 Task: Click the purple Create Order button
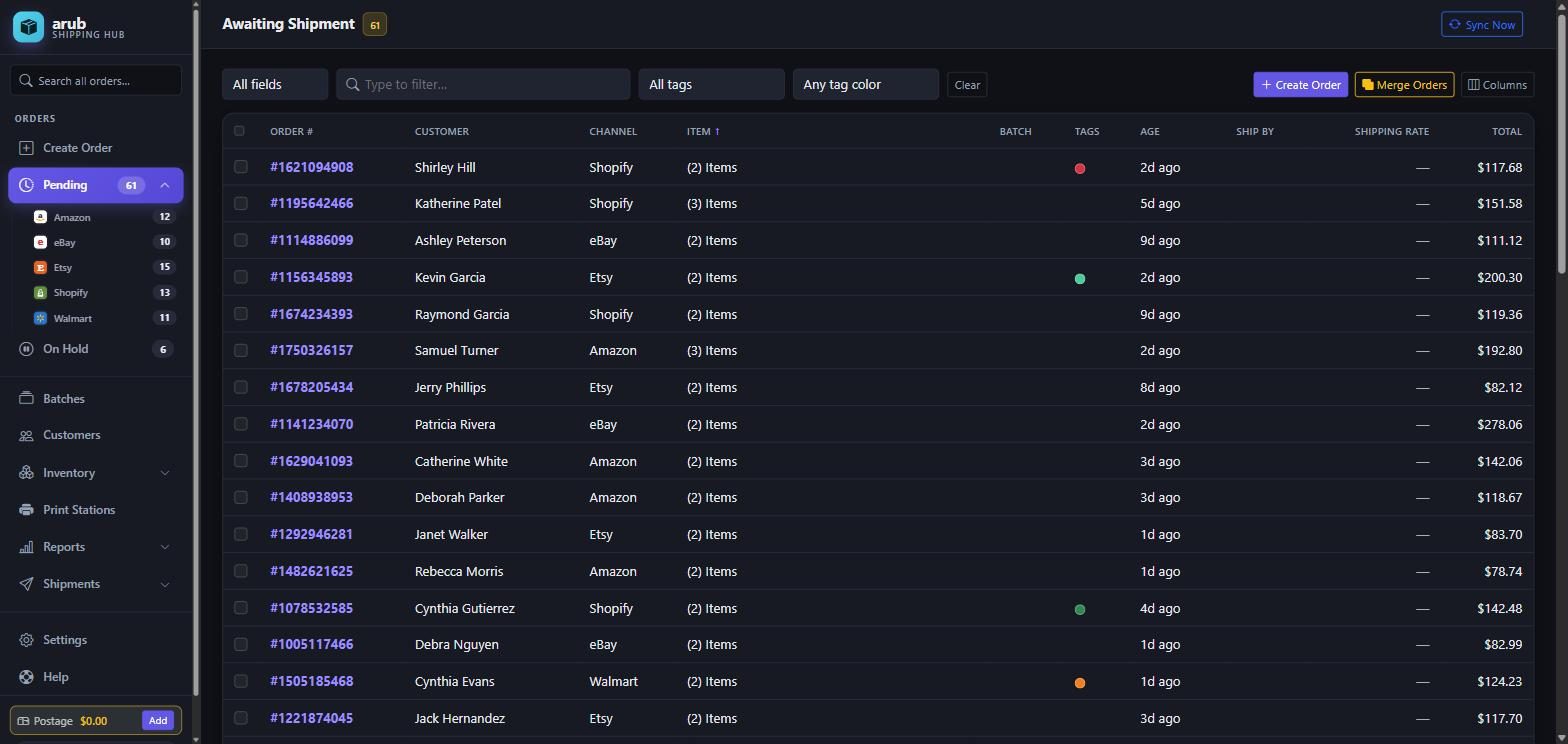[1300, 85]
